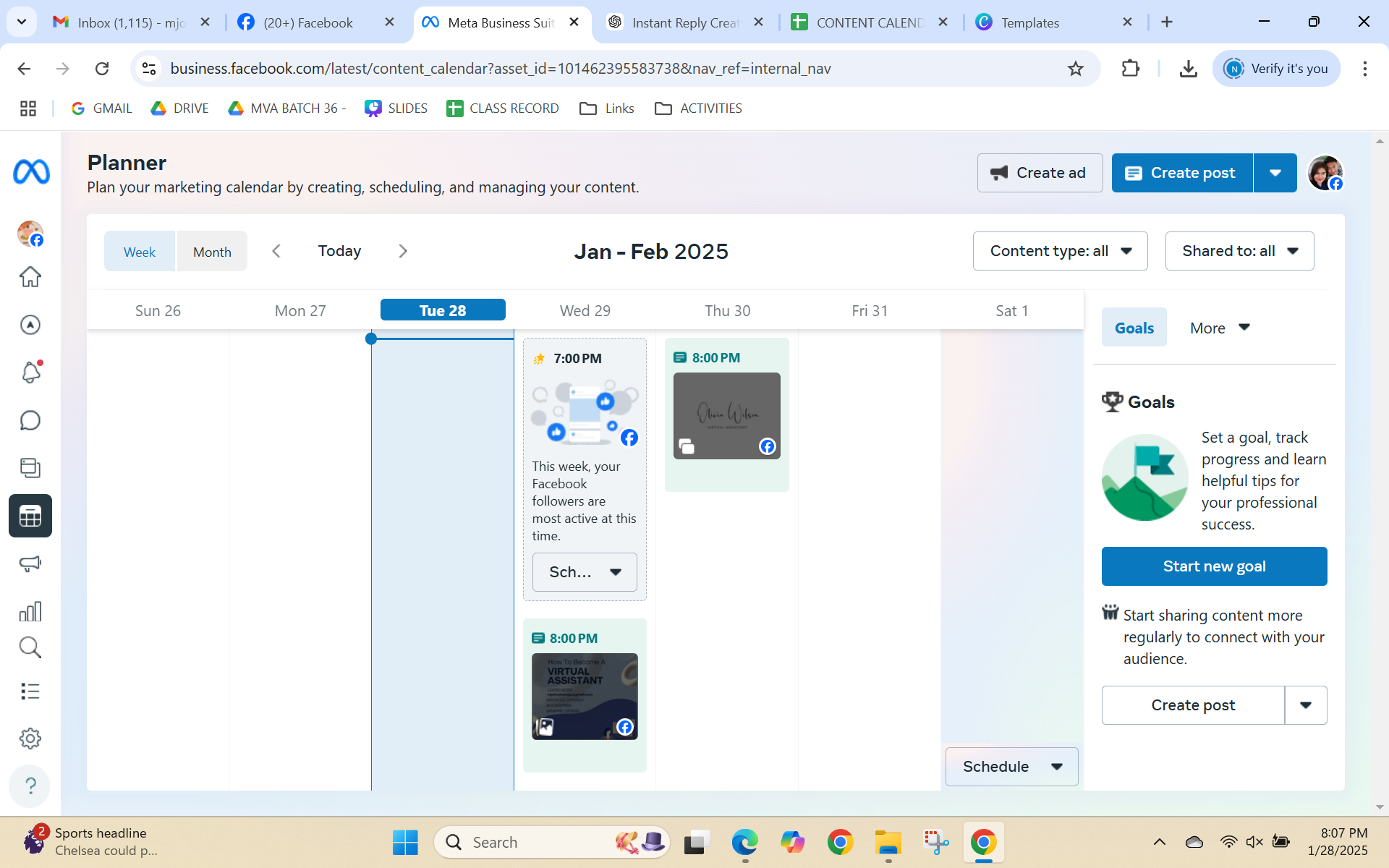Click the Help question mark icon
The height and width of the screenshot is (868, 1389).
[x=30, y=786]
